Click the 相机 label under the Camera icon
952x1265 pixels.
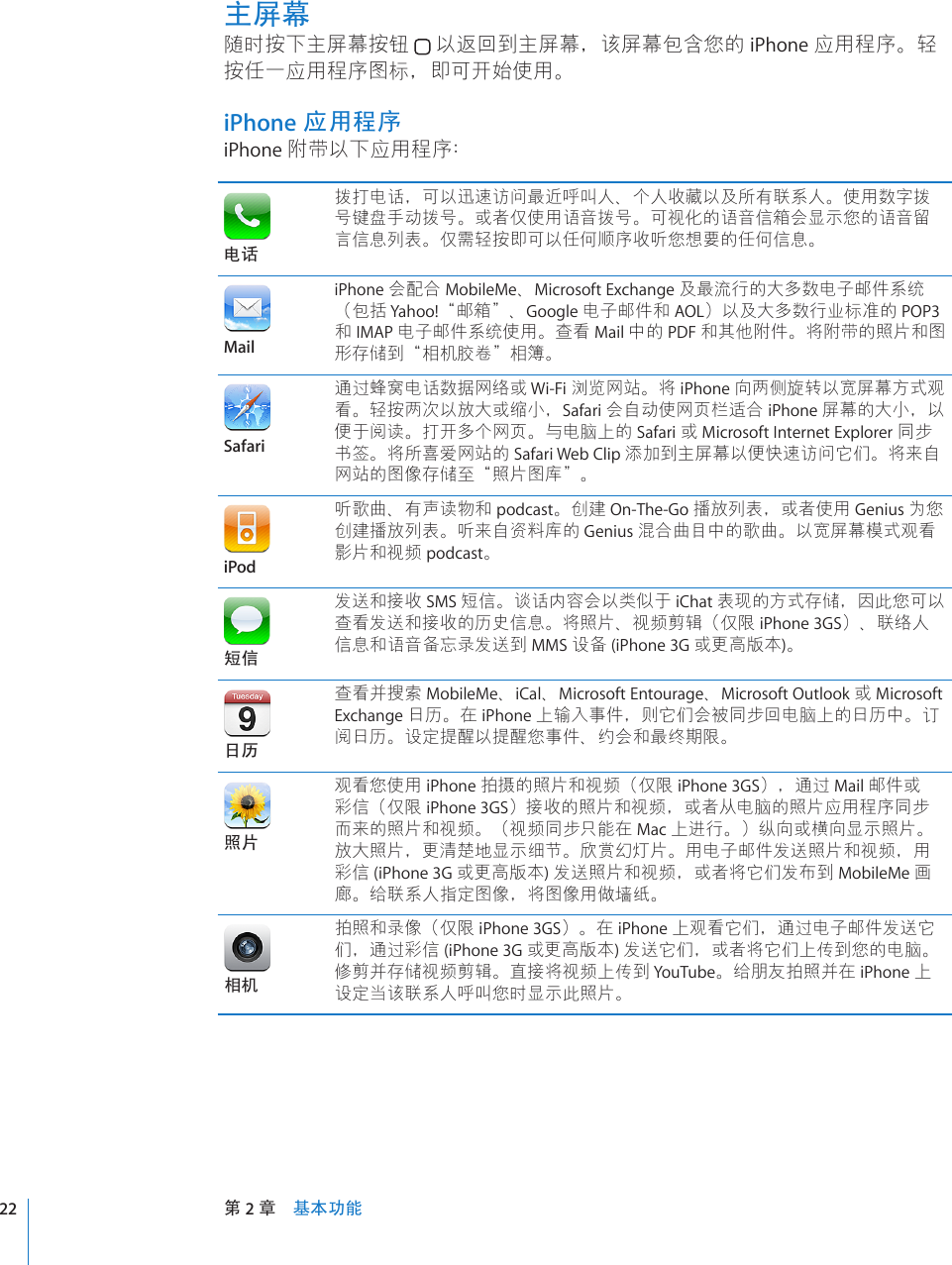click(x=241, y=985)
